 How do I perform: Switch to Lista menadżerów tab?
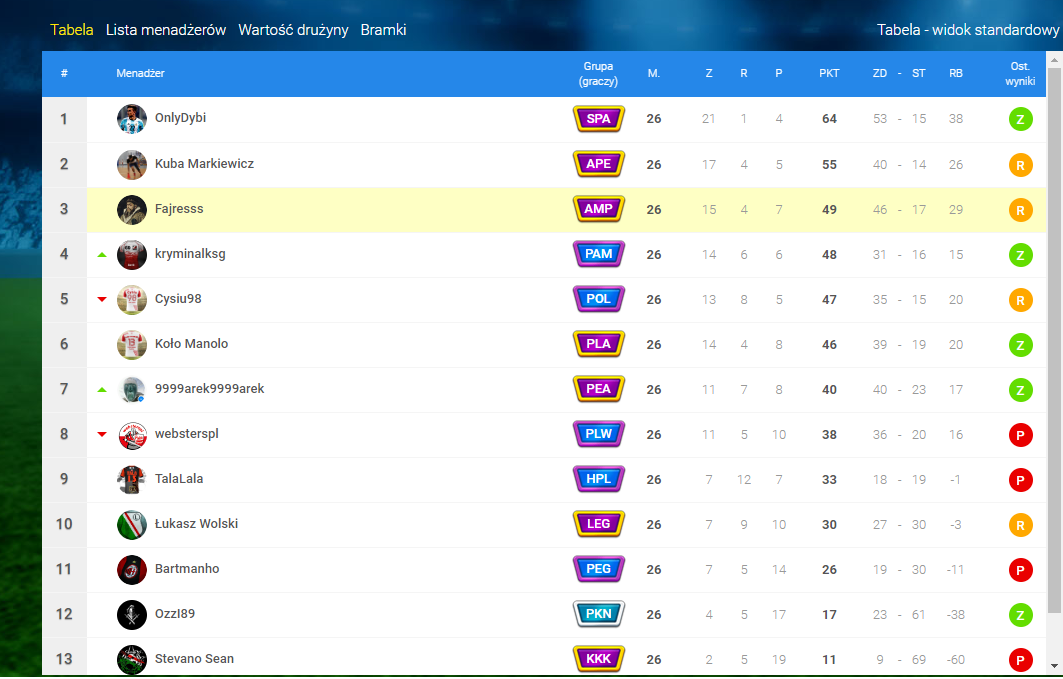[x=166, y=30]
